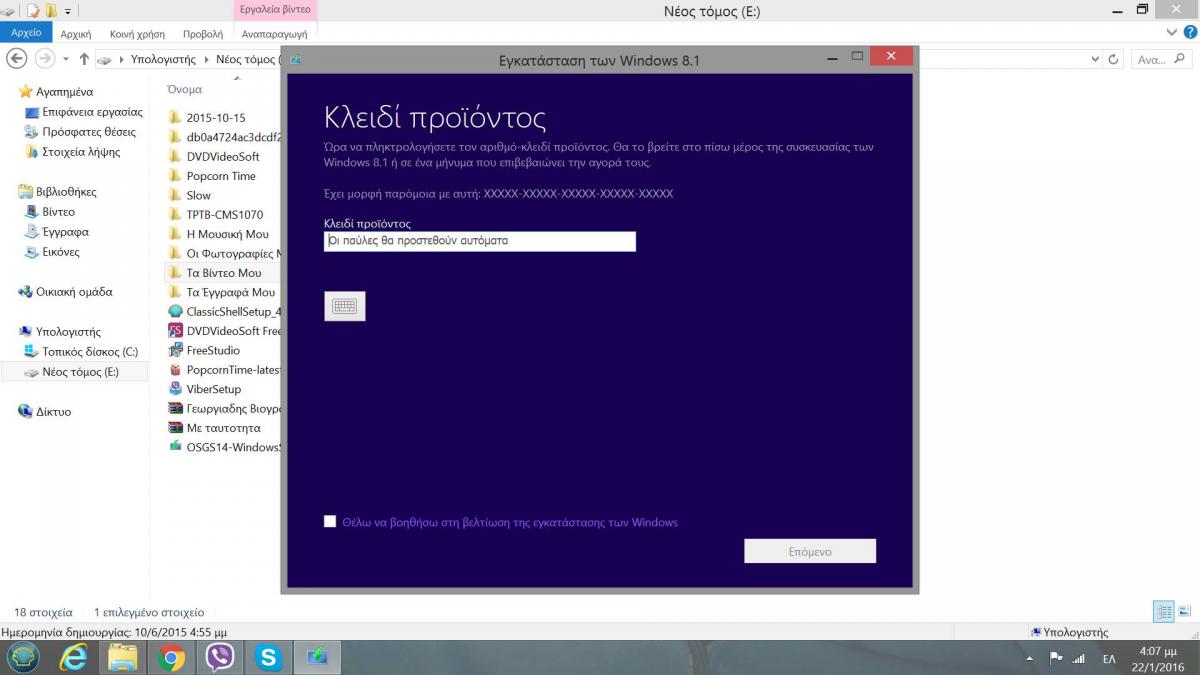Open the Αρχείο menu in Explorer
1200x675 pixels.
[x=26, y=33]
